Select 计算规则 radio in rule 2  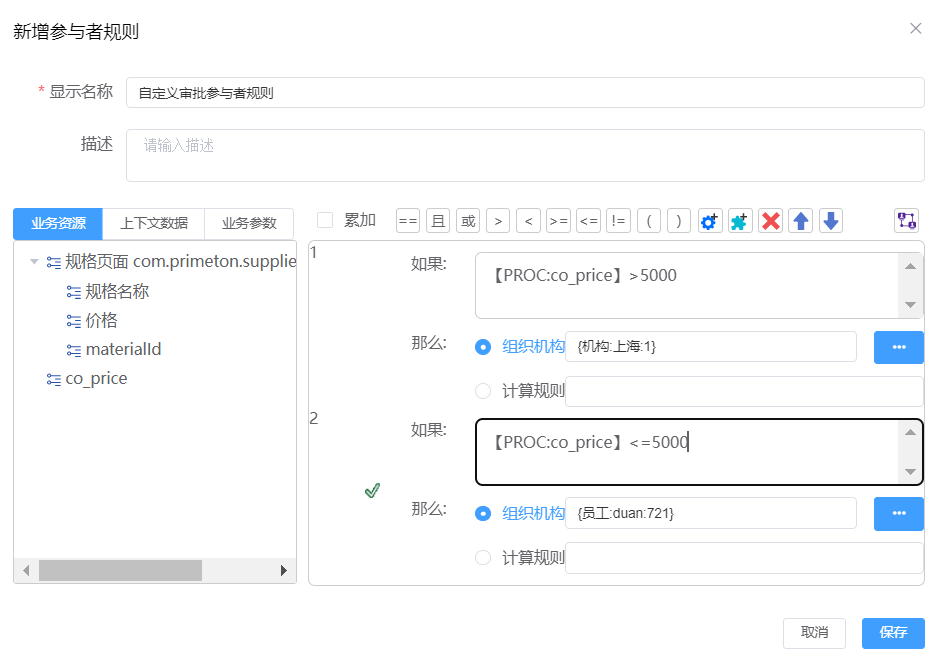pyautogui.click(x=483, y=558)
